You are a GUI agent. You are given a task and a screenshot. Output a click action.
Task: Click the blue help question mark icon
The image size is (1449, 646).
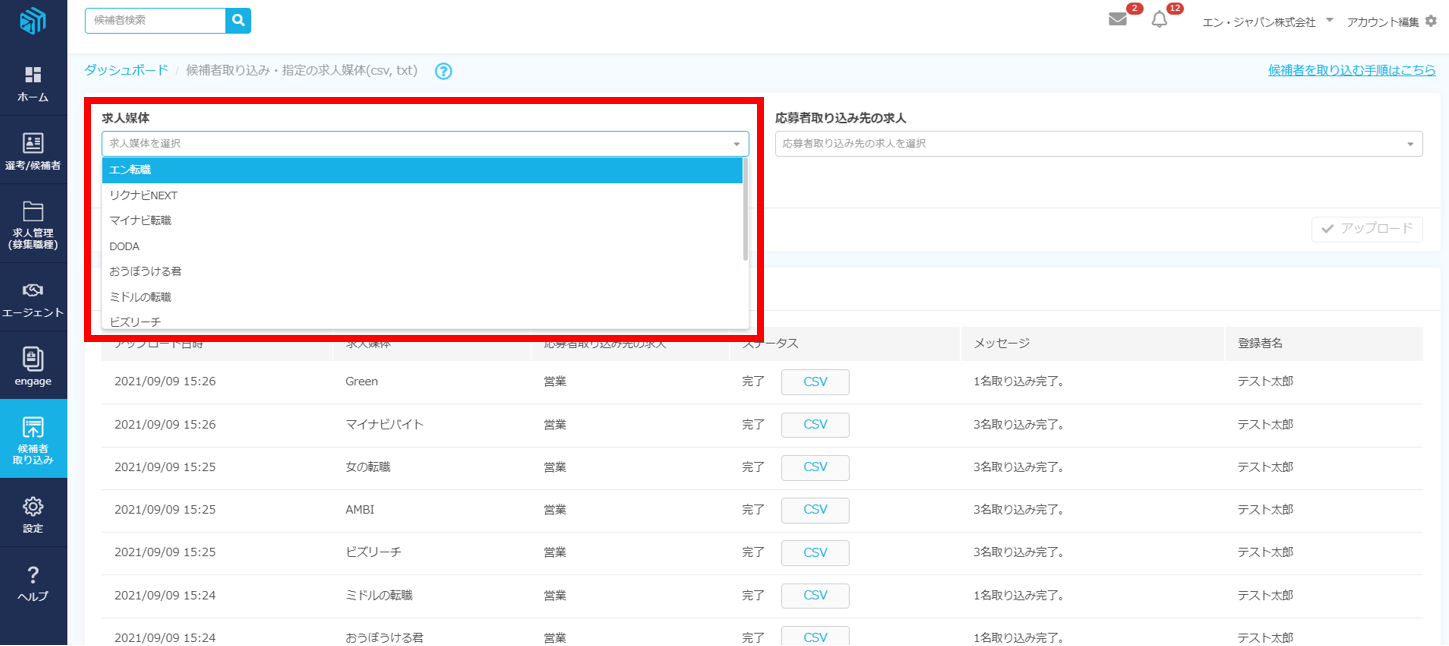pos(444,71)
